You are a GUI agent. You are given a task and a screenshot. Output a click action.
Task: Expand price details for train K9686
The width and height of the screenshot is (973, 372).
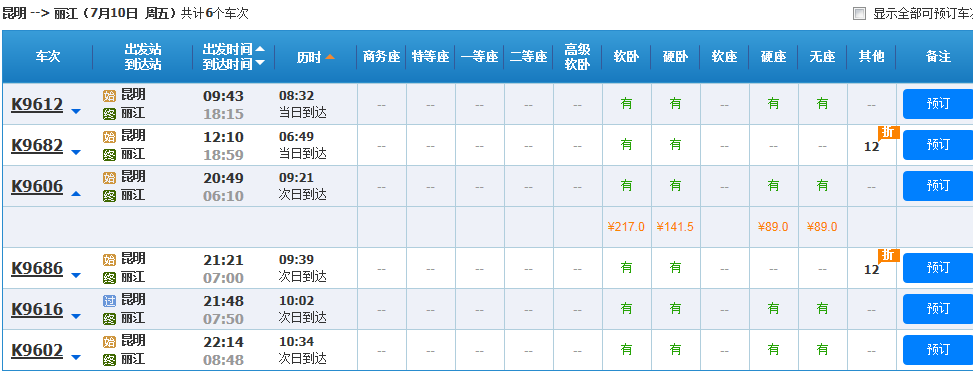(76, 275)
